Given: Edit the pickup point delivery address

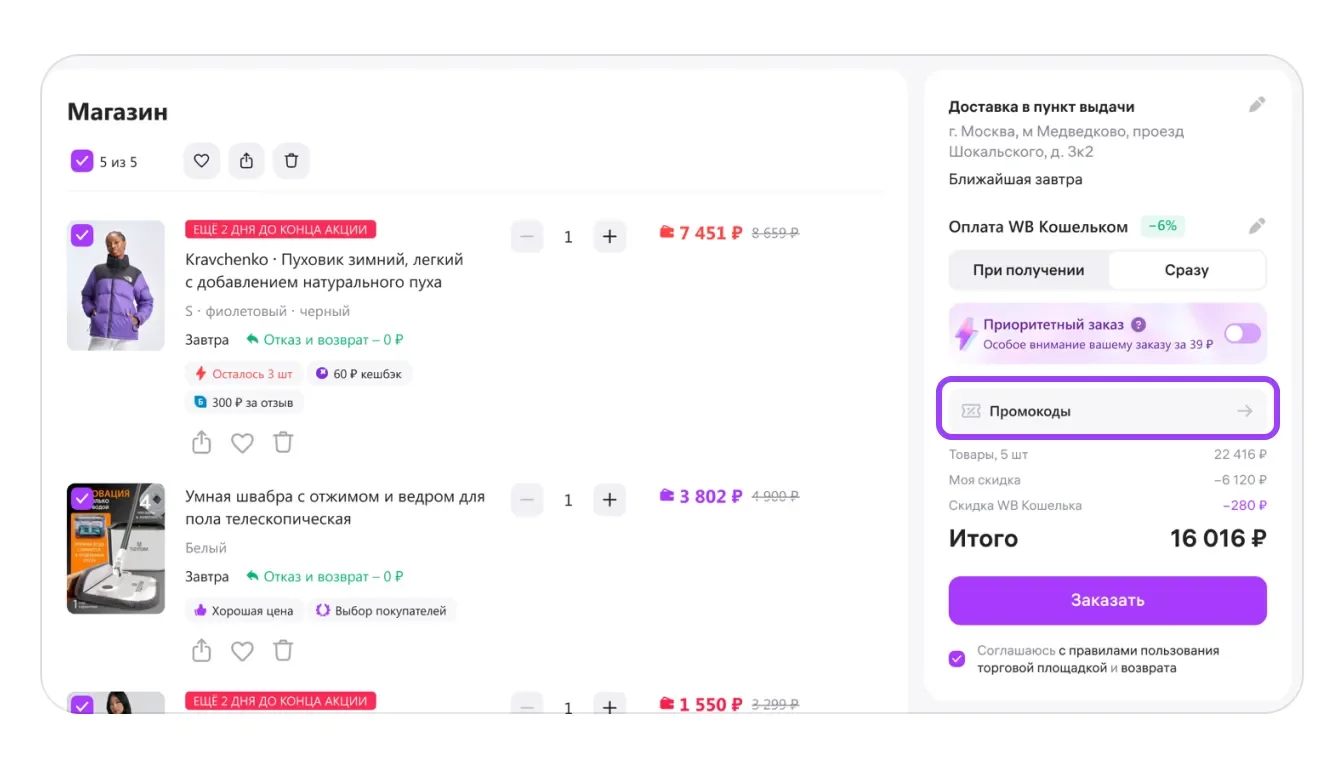Looking at the screenshot, I should pyautogui.click(x=1257, y=105).
